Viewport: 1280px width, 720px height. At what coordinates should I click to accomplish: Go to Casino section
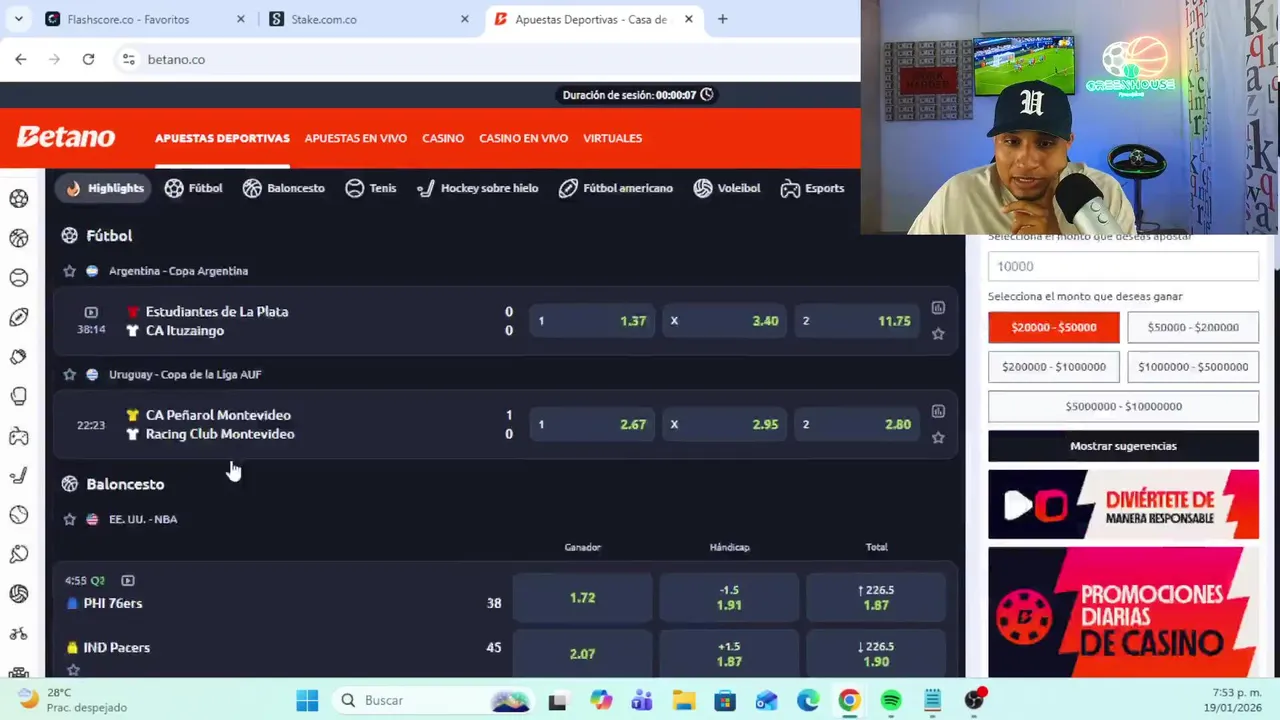point(443,138)
